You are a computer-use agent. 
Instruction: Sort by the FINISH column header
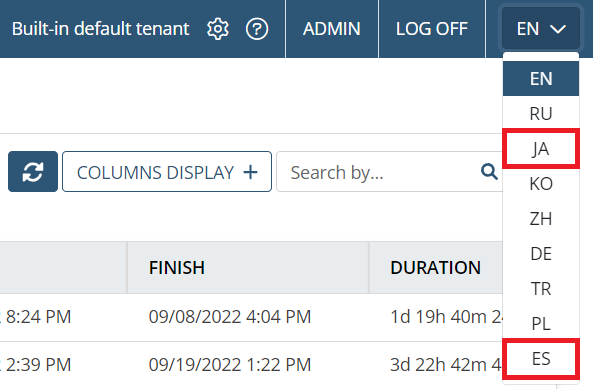pos(177,268)
